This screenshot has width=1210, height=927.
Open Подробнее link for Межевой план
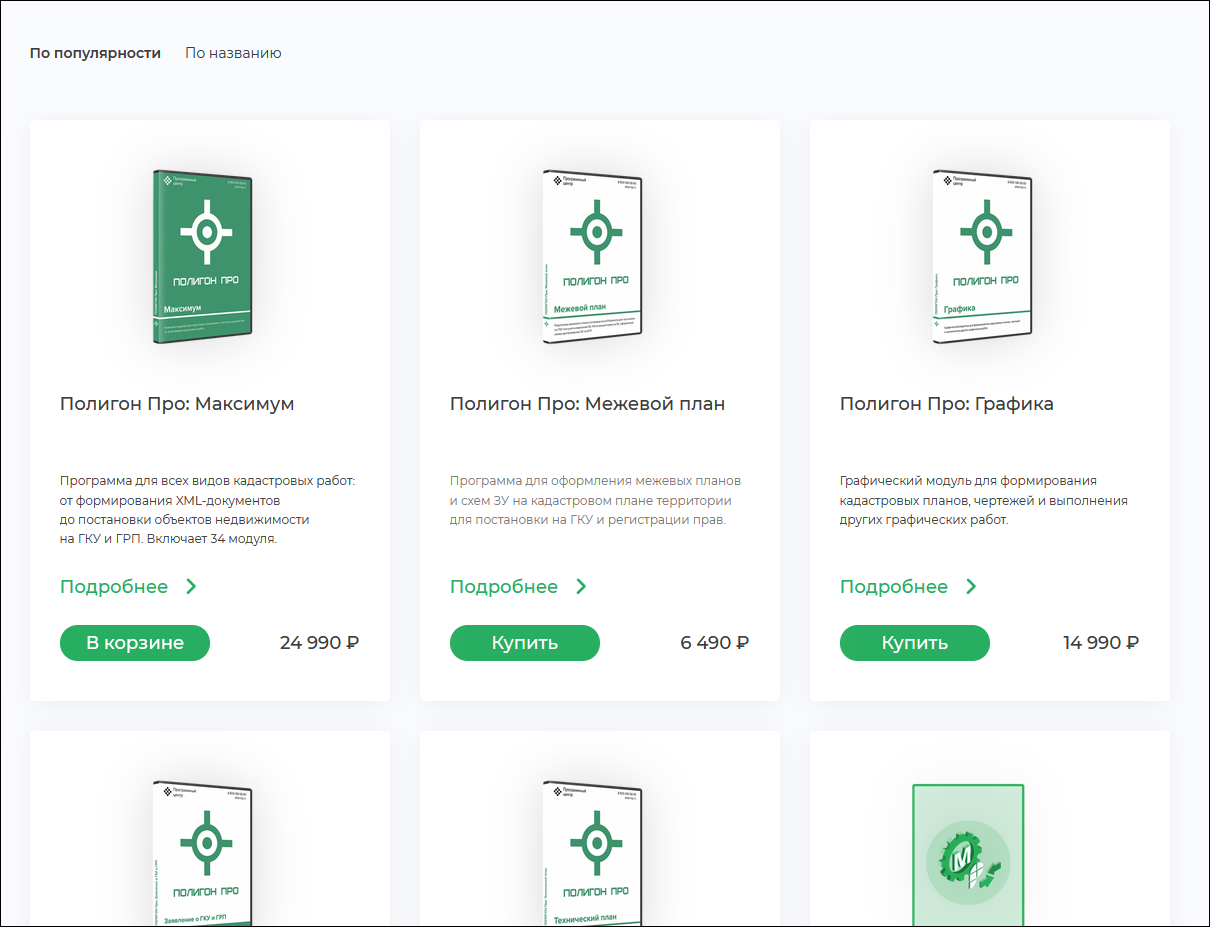504,587
